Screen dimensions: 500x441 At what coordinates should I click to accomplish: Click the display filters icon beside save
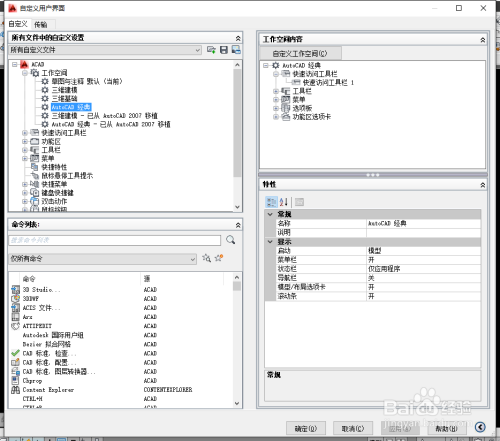click(x=236, y=50)
